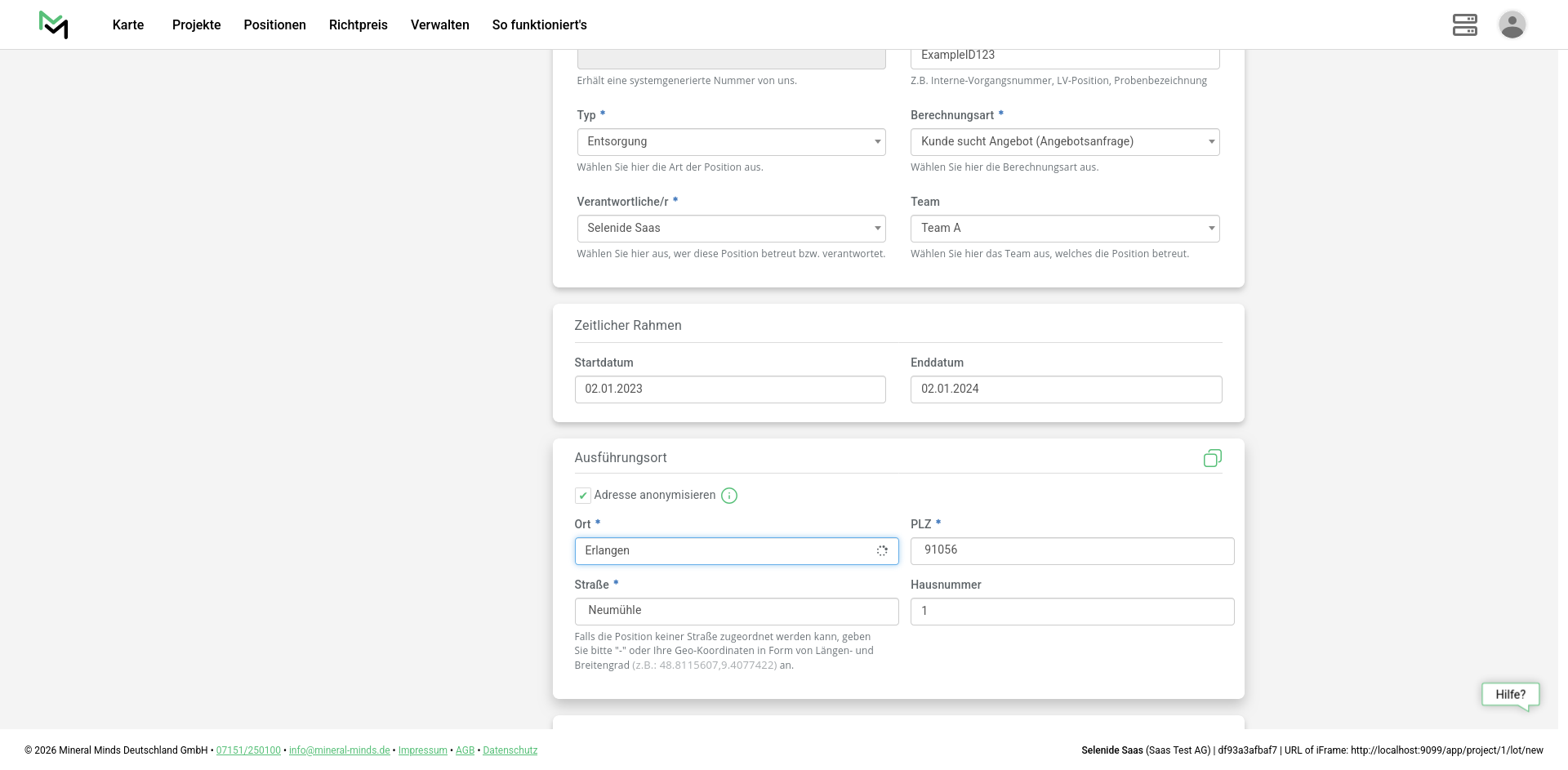1568x770 pixels.
Task: Expand the Typ dropdown showing Entsorgung
Action: (731, 142)
